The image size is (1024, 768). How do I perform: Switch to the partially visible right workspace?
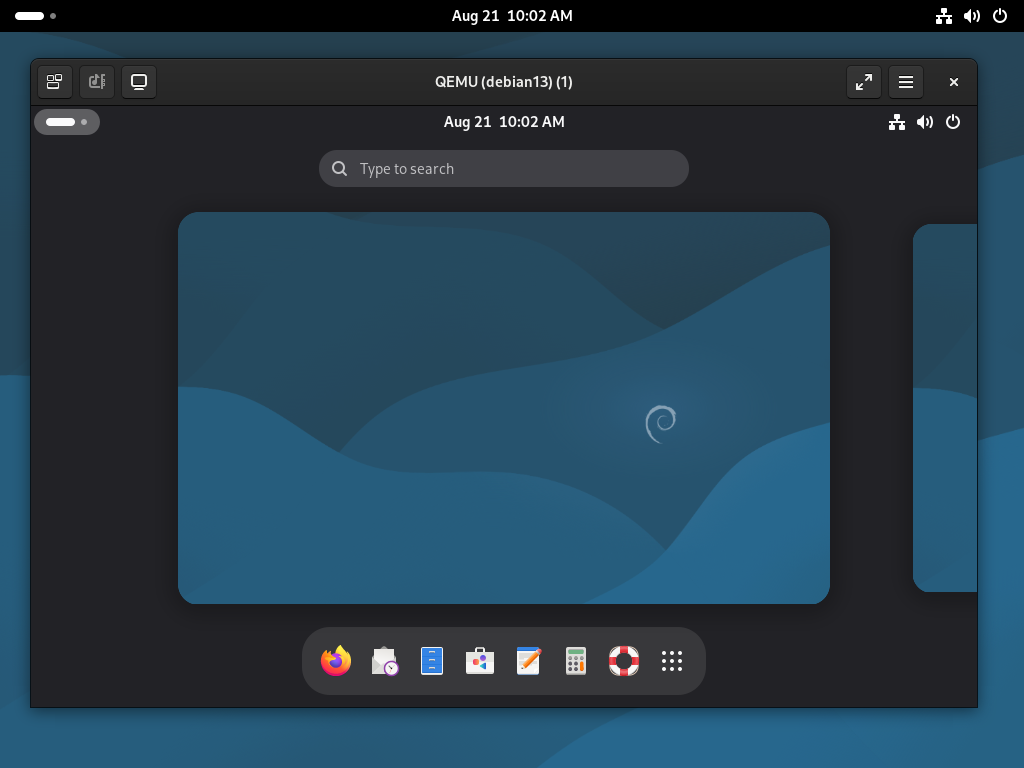[x=945, y=407]
